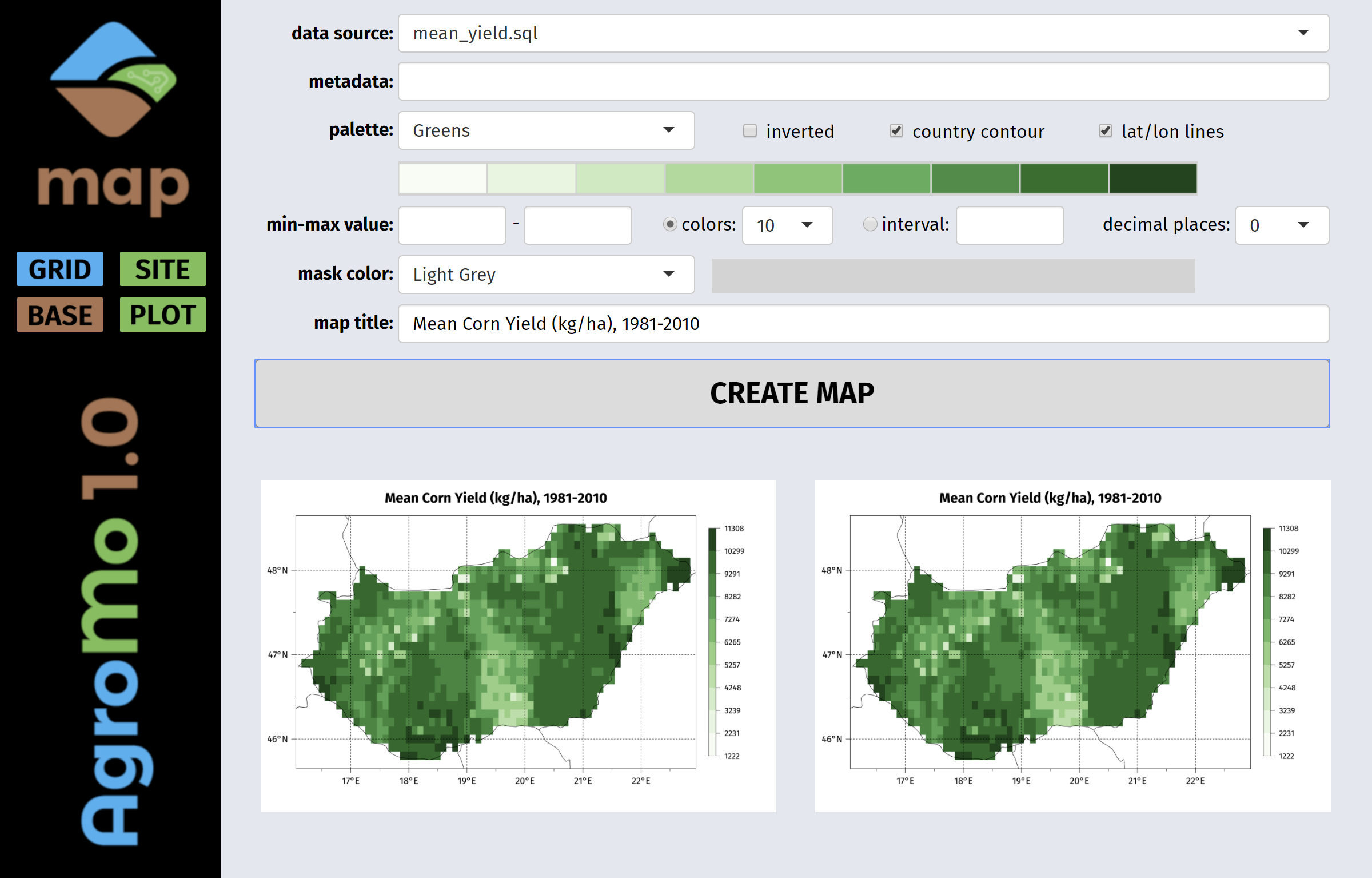
Task: Toggle the inverted palette checkbox
Action: coord(750,131)
